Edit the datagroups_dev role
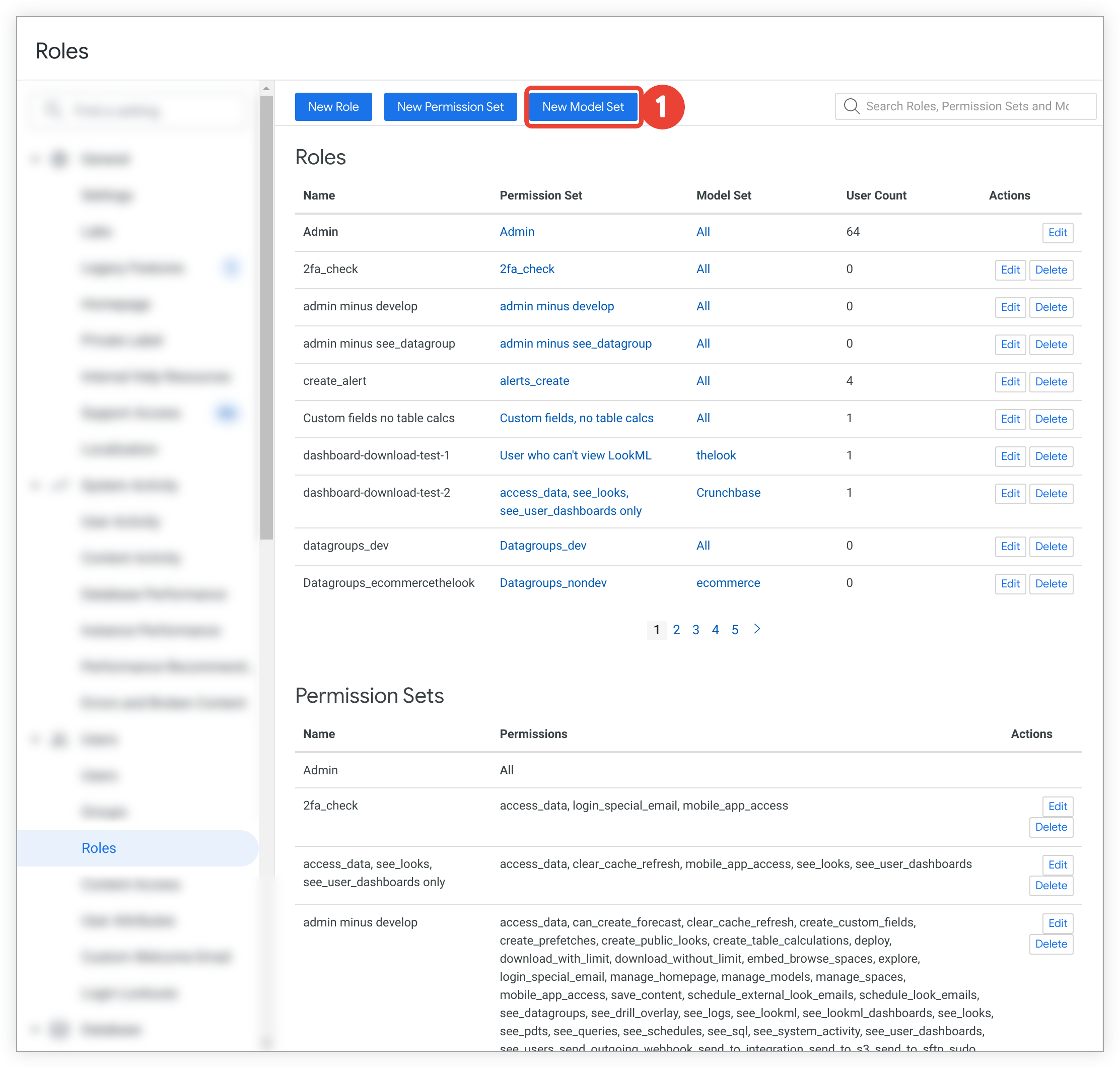 1010,546
